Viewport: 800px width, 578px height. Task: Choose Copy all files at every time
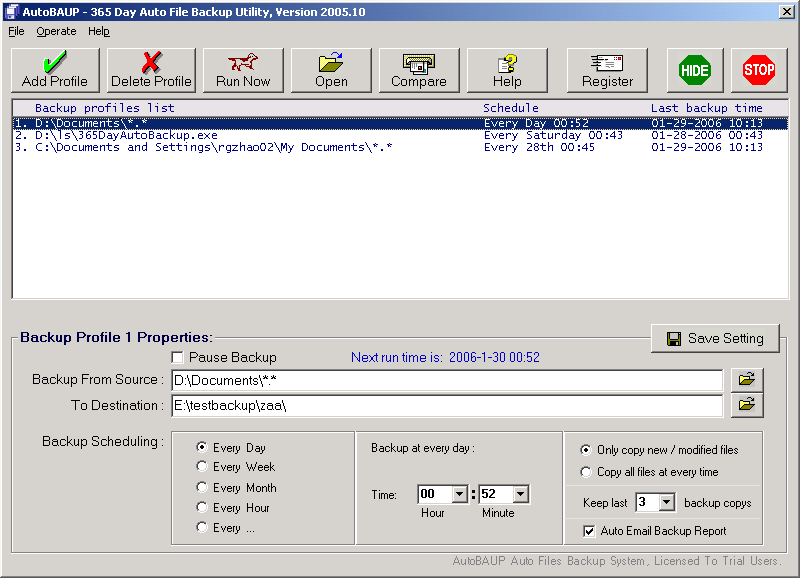click(586, 472)
